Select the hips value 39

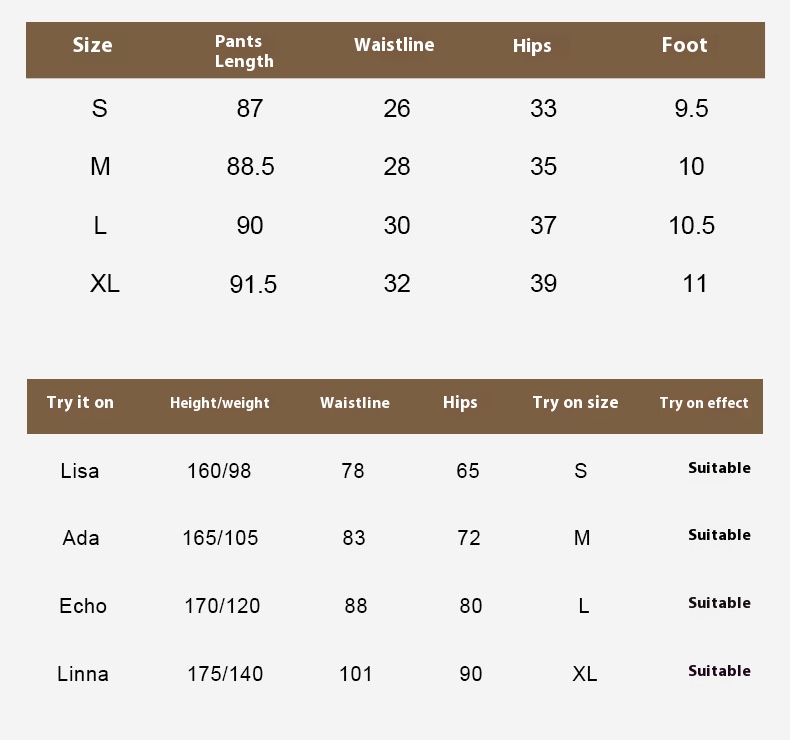pyautogui.click(x=543, y=284)
